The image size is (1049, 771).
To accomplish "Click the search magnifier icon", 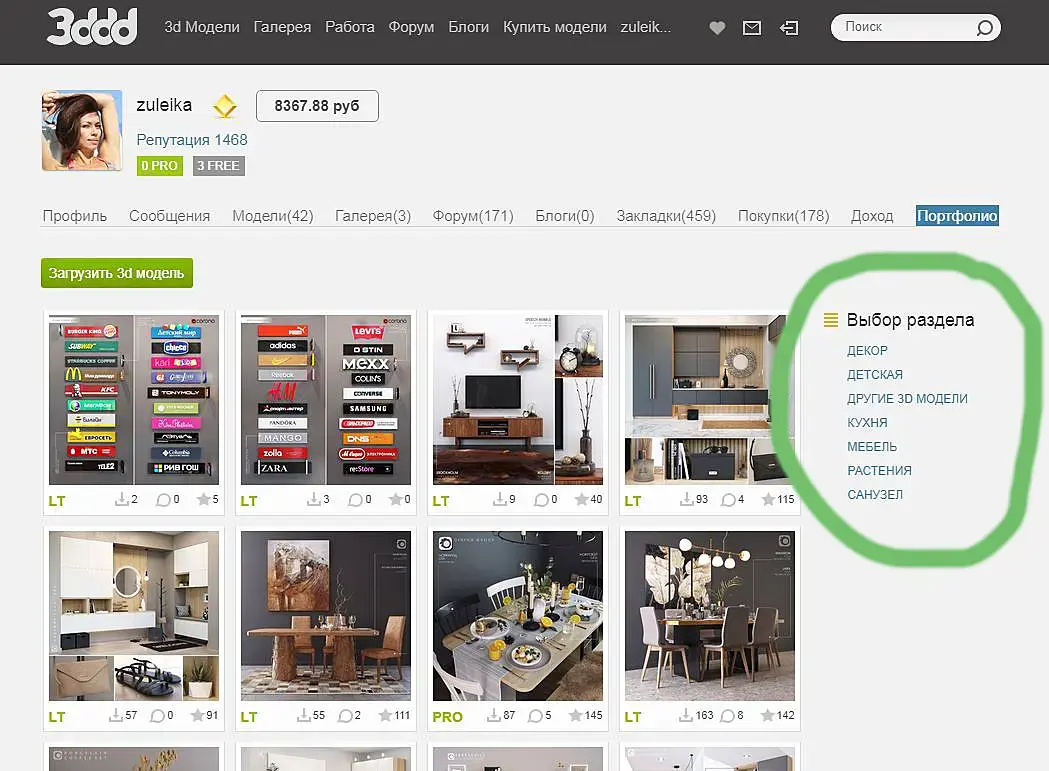I will pos(984,28).
